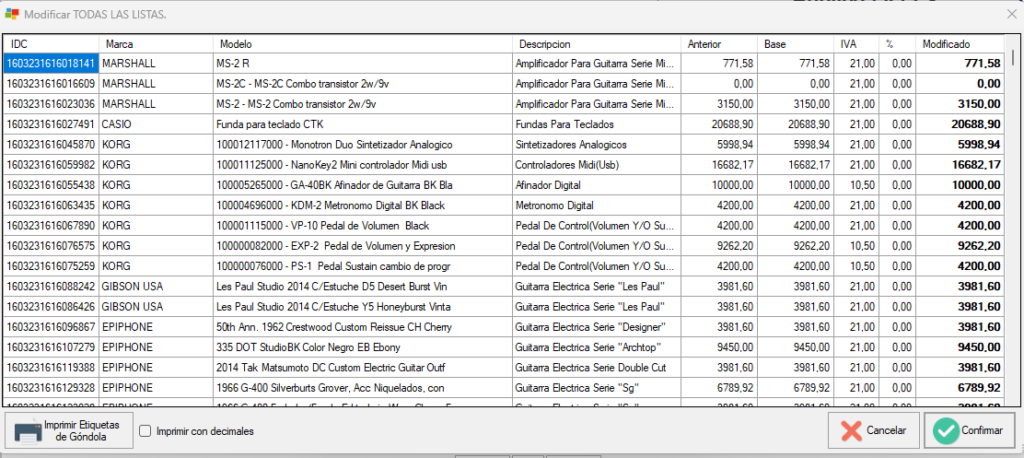Viewport: 1024px width, 458px height.
Task: Click IDC cell 1603231616107279
Action: [51, 347]
